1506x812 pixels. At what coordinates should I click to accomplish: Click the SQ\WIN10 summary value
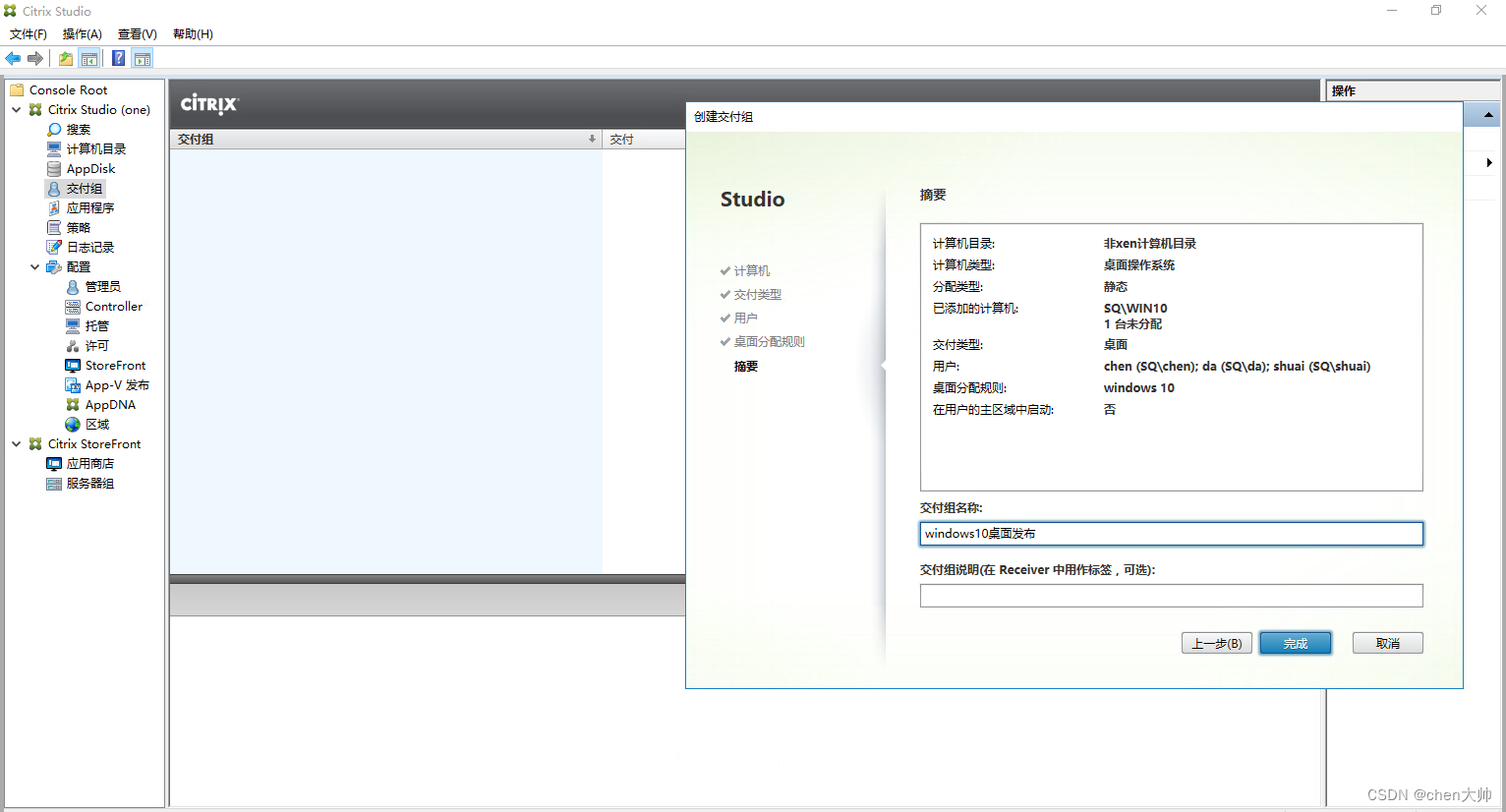1135,309
